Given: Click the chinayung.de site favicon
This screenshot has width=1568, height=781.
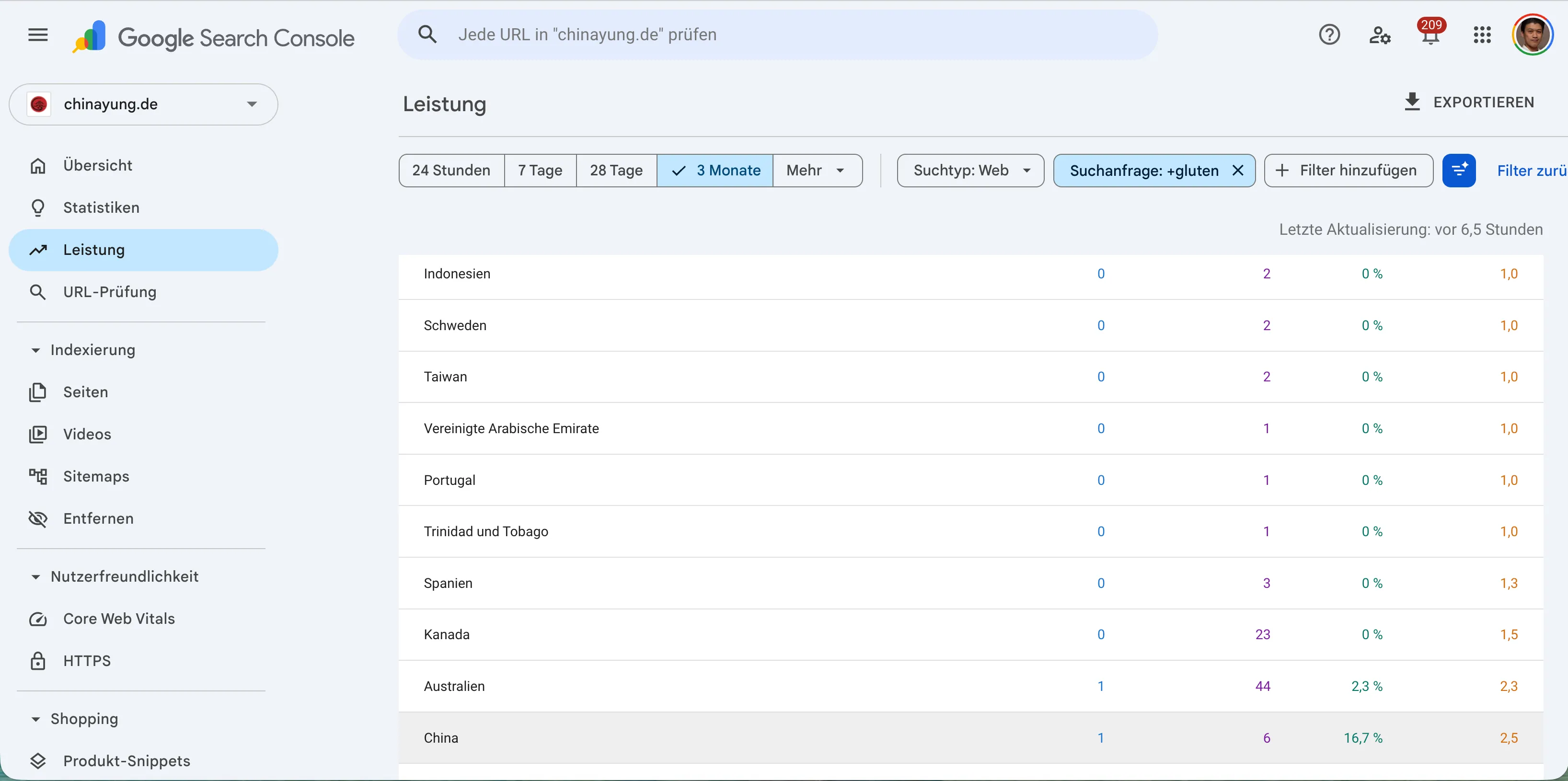Looking at the screenshot, I should [x=39, y=104].
